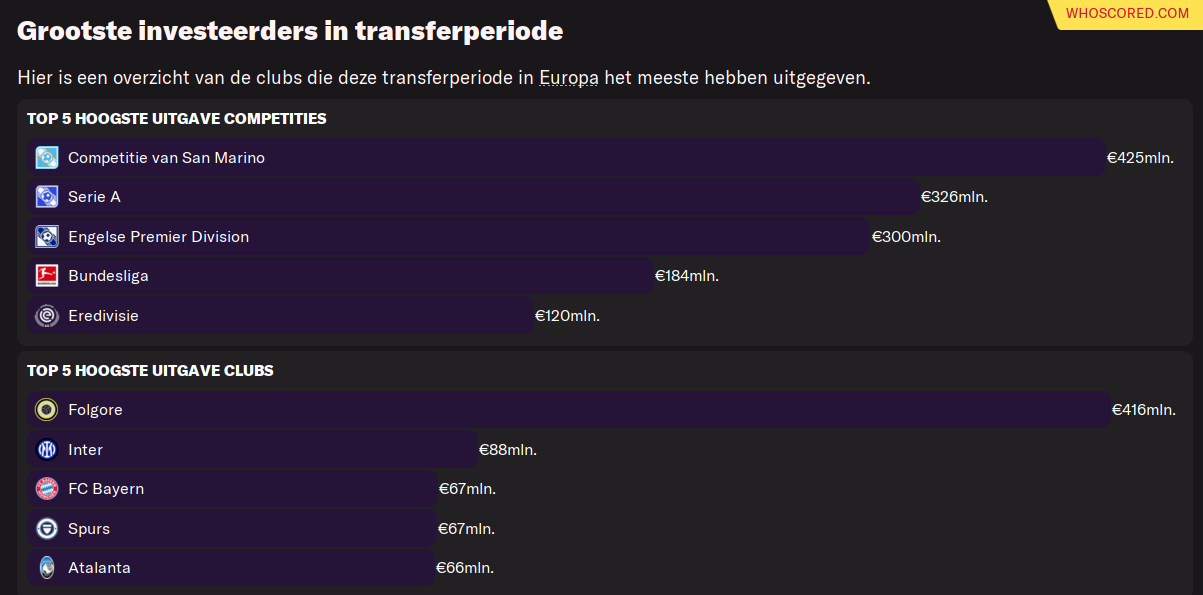Click the Eredivisie logo icon
This screenshot has width=1203, height=595.
tap(46, 315)
